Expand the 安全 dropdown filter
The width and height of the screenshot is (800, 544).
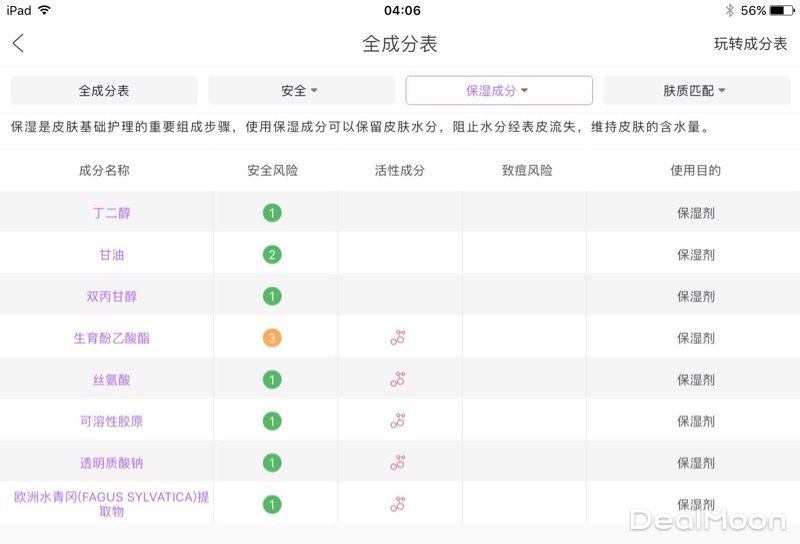tap(301, 91)
